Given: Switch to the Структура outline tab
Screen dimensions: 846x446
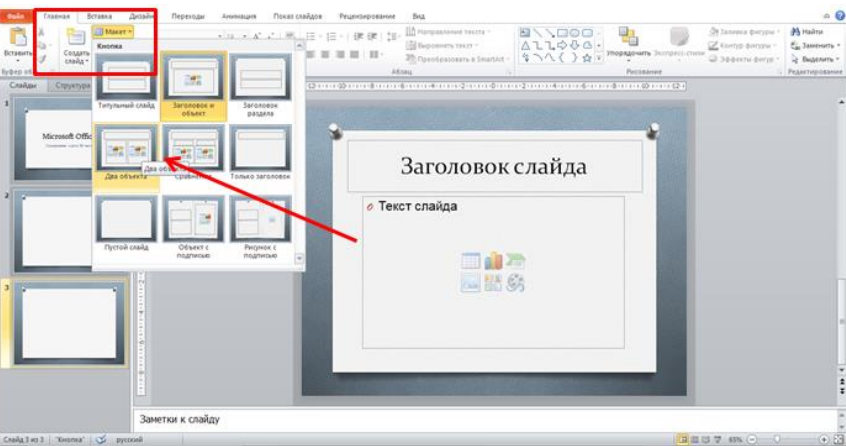Looking at the screenshot, I should click(74, 86).
